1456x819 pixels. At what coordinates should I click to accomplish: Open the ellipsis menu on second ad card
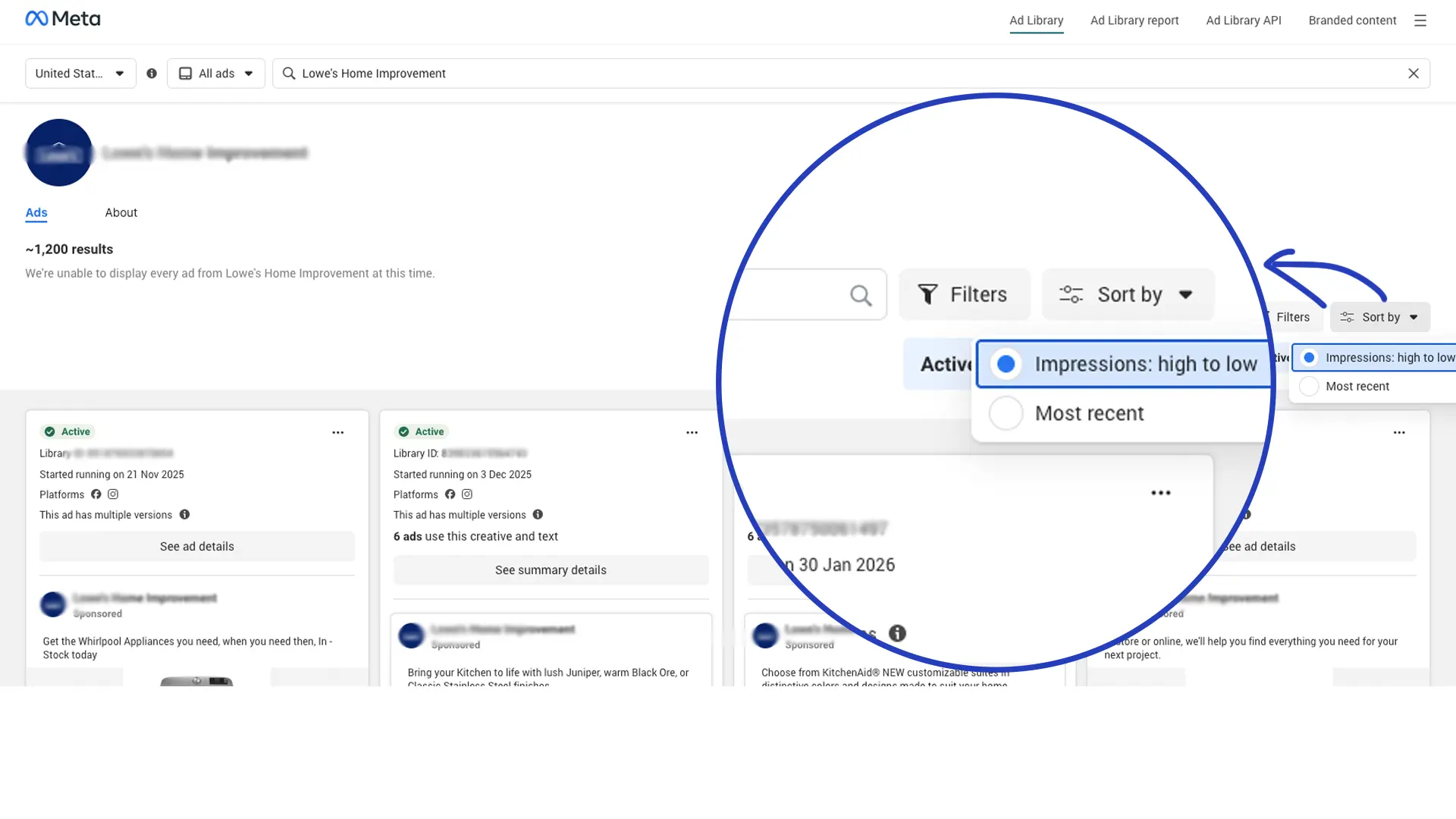tap(691, 431)
